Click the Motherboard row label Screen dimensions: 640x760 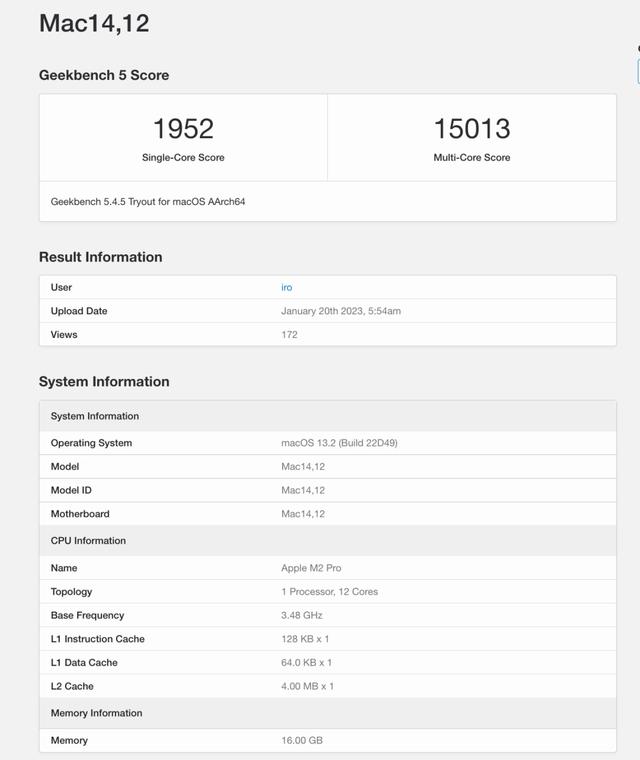80,514
